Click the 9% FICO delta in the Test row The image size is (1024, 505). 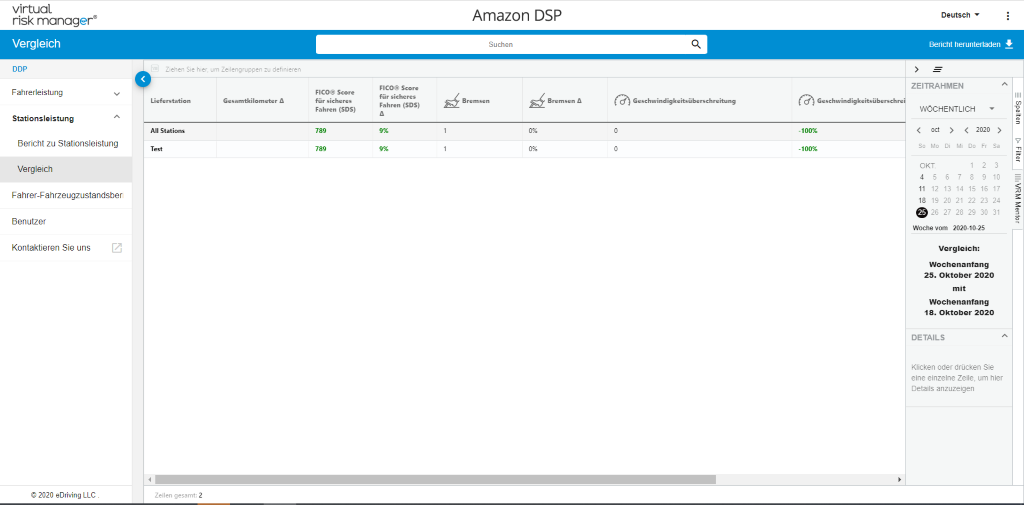point(383,148)
